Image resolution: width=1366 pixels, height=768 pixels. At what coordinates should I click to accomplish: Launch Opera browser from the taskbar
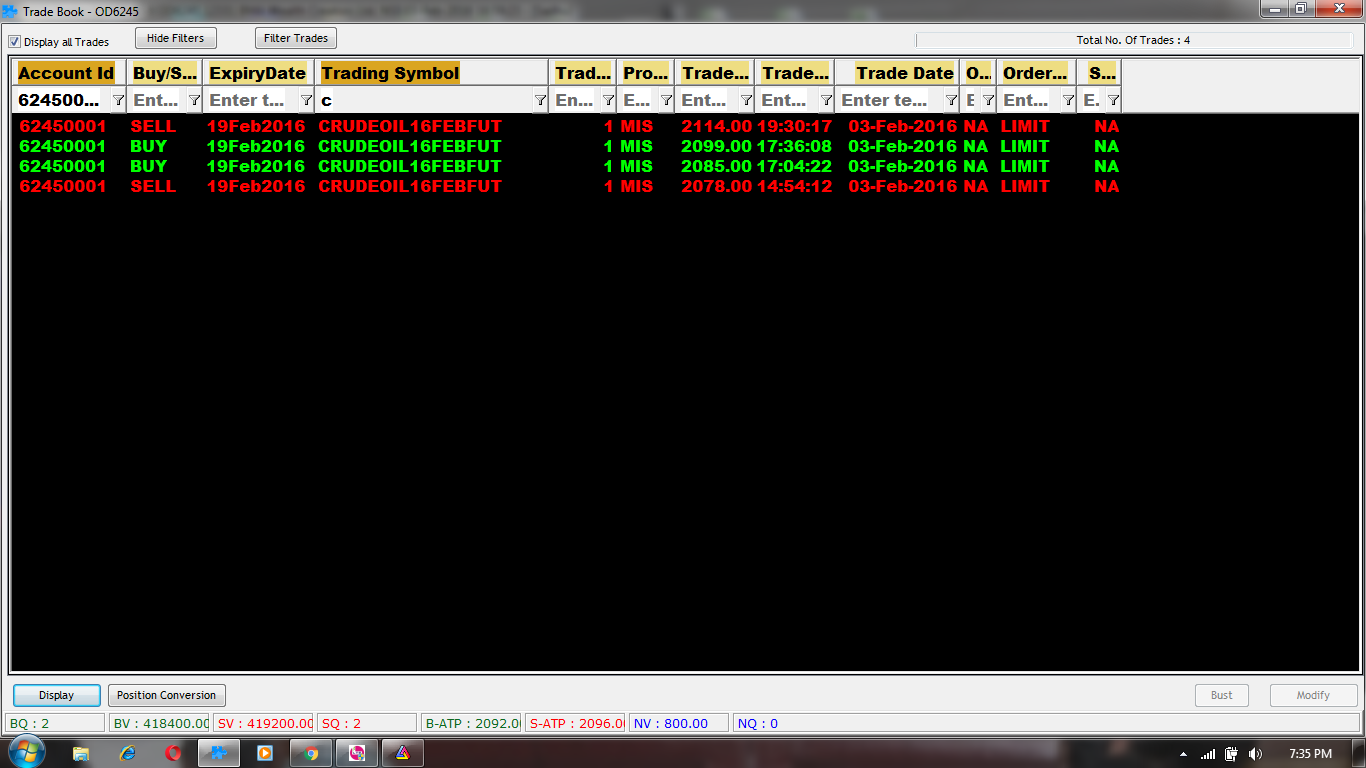pyautogui.click(x=173, y=753)
